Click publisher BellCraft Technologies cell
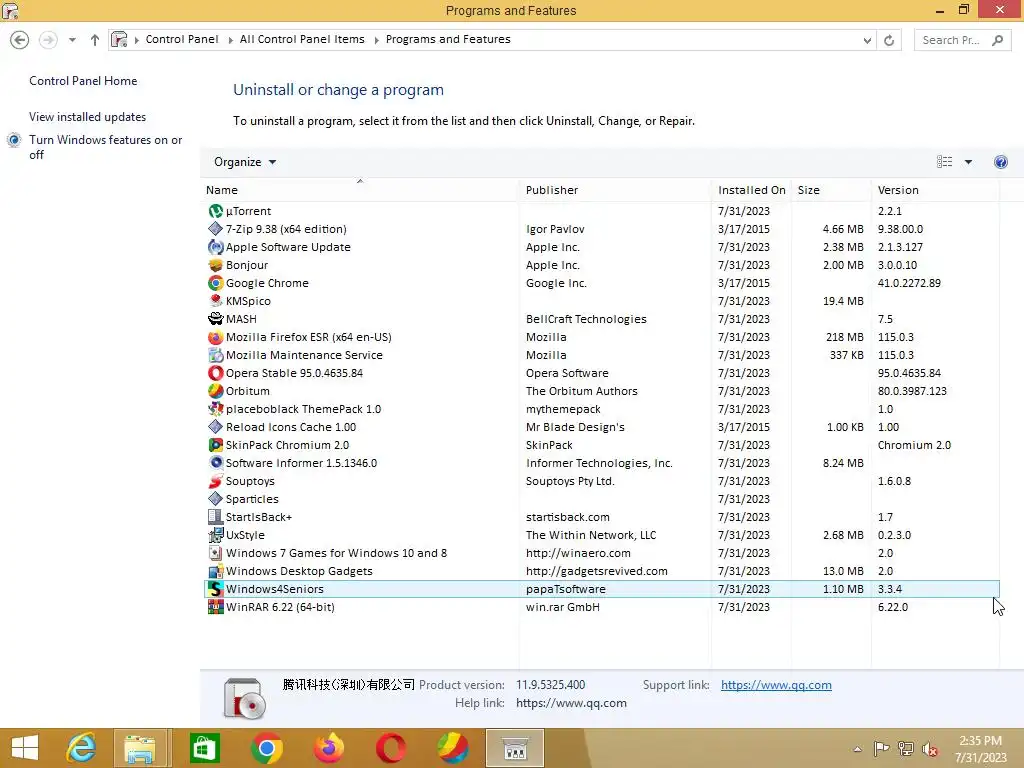 click(x=586, y=319)
